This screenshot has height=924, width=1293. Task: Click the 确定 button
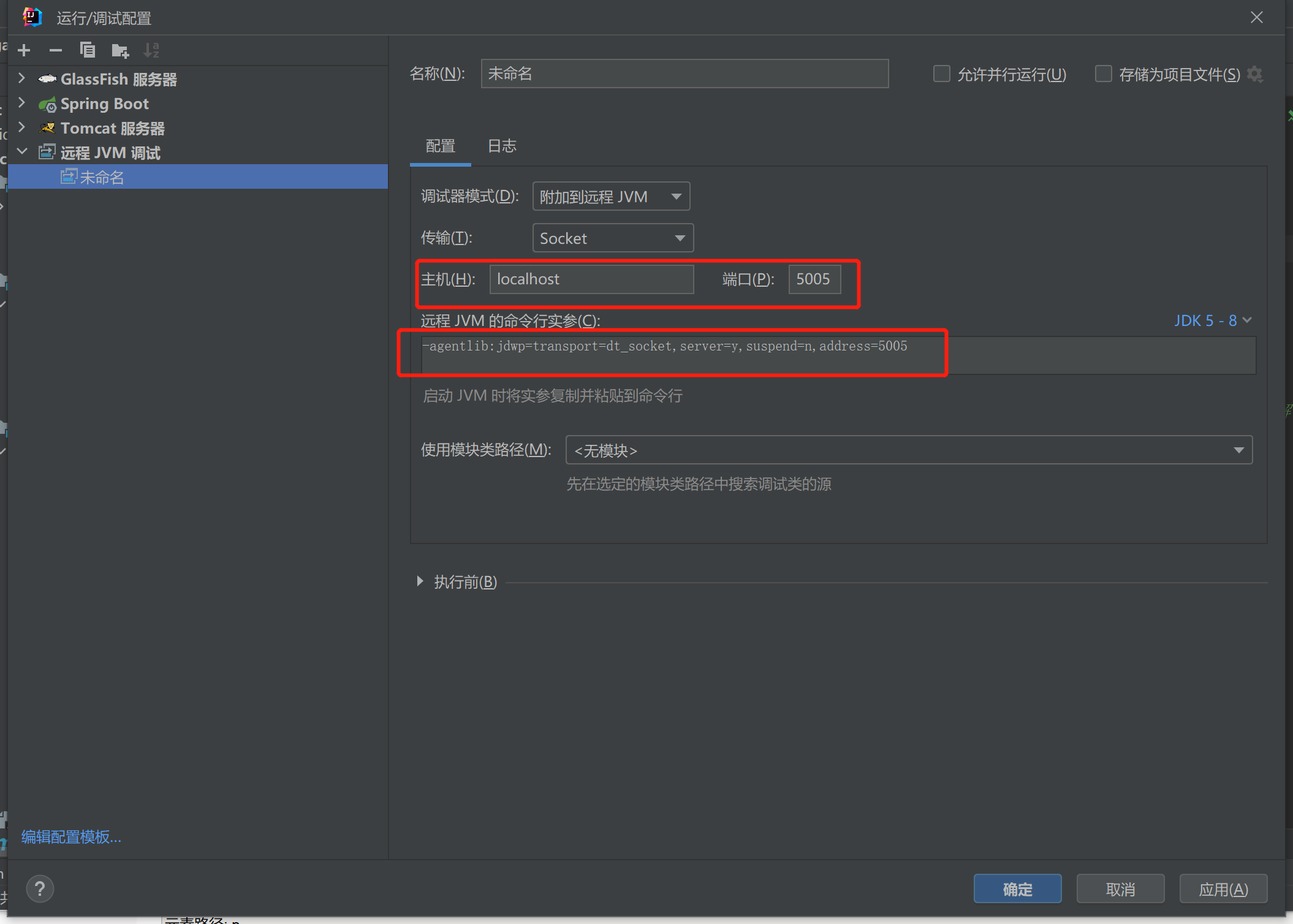(x=1017, y=888)
